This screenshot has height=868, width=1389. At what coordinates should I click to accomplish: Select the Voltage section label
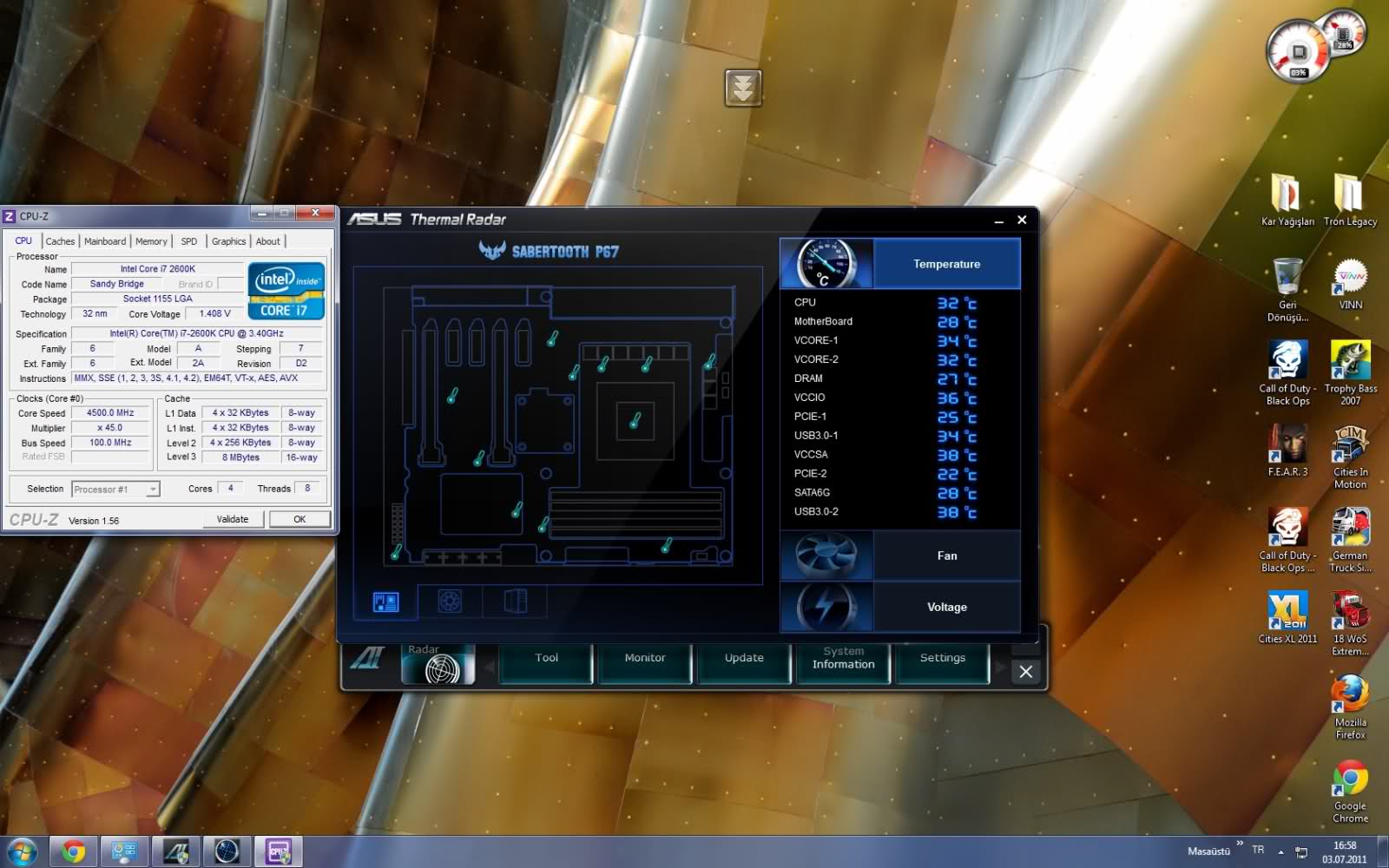(946, 607)
